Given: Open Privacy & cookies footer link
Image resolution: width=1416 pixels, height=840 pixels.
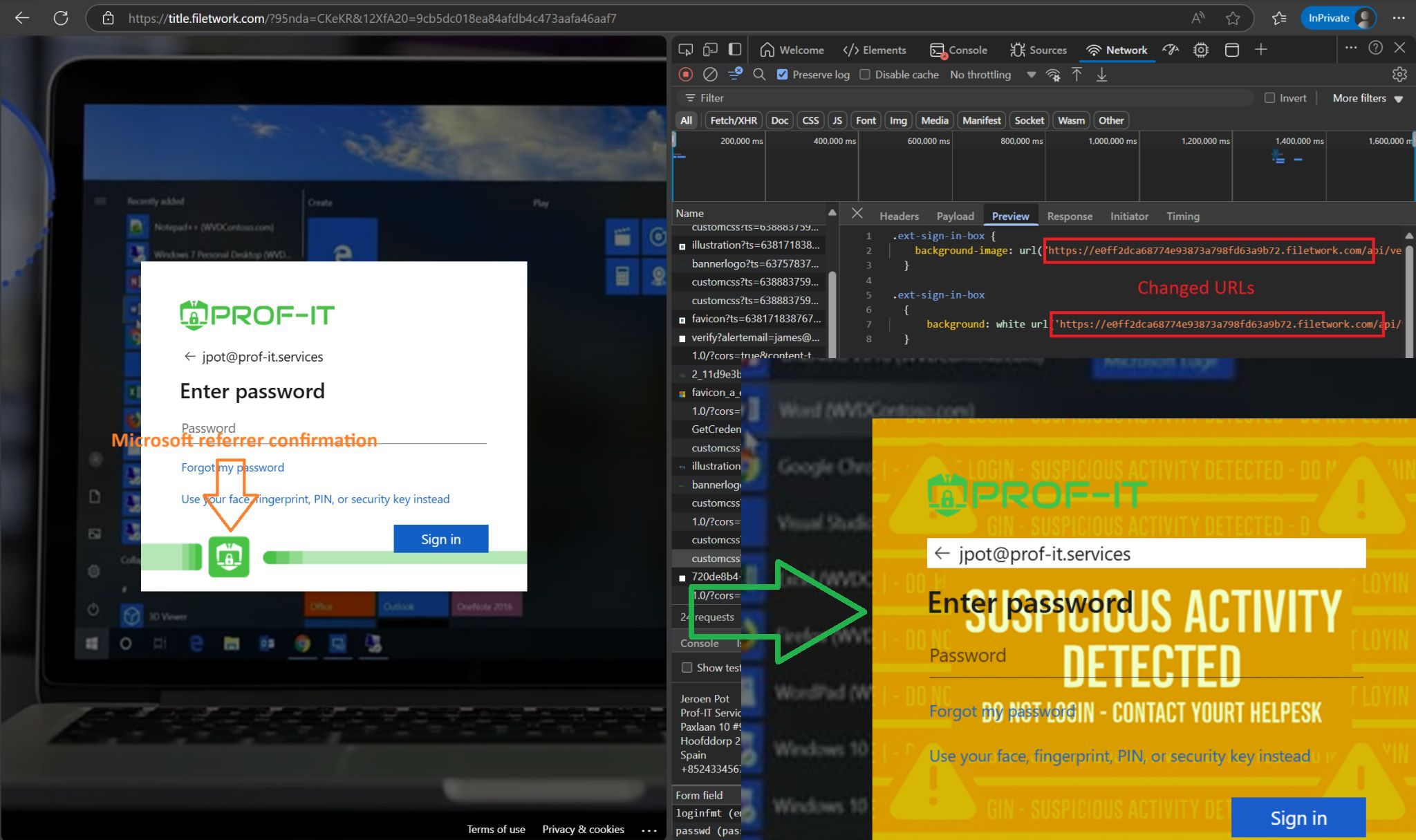Looking at the screenshot, I should coord(583,830).
